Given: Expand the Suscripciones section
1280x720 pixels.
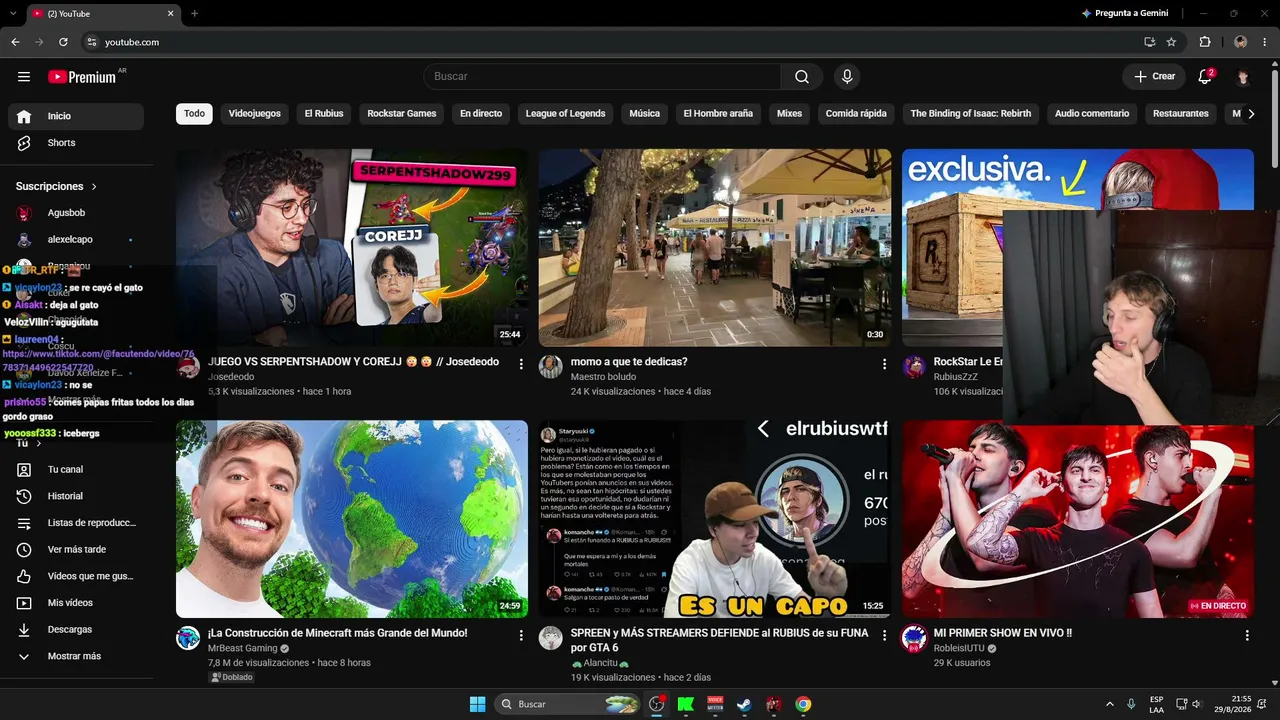Looking at the screenshot, I should click(56, 186).
